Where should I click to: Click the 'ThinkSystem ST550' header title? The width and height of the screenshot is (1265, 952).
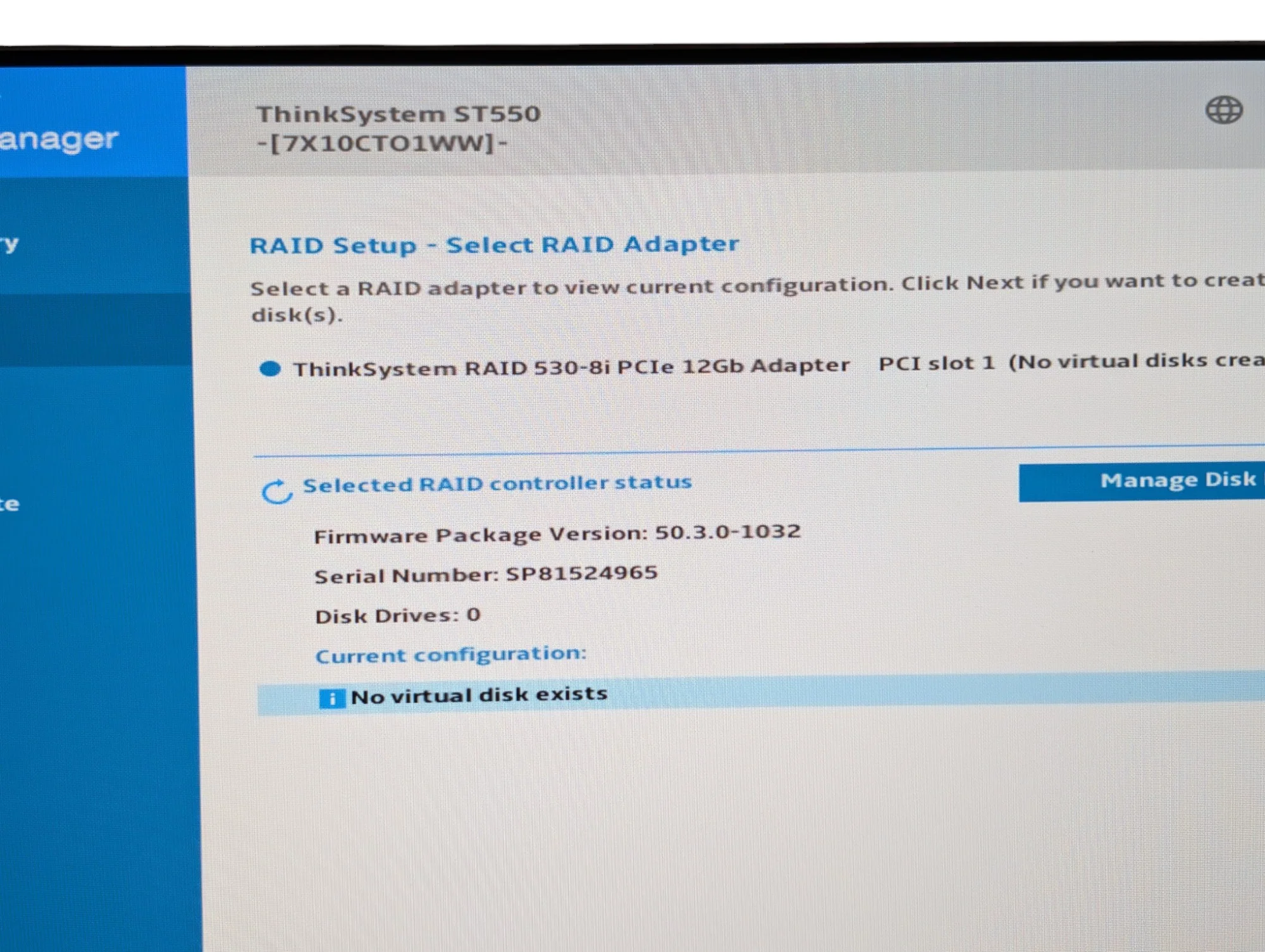pyautogui.click(x=398, y=114)
